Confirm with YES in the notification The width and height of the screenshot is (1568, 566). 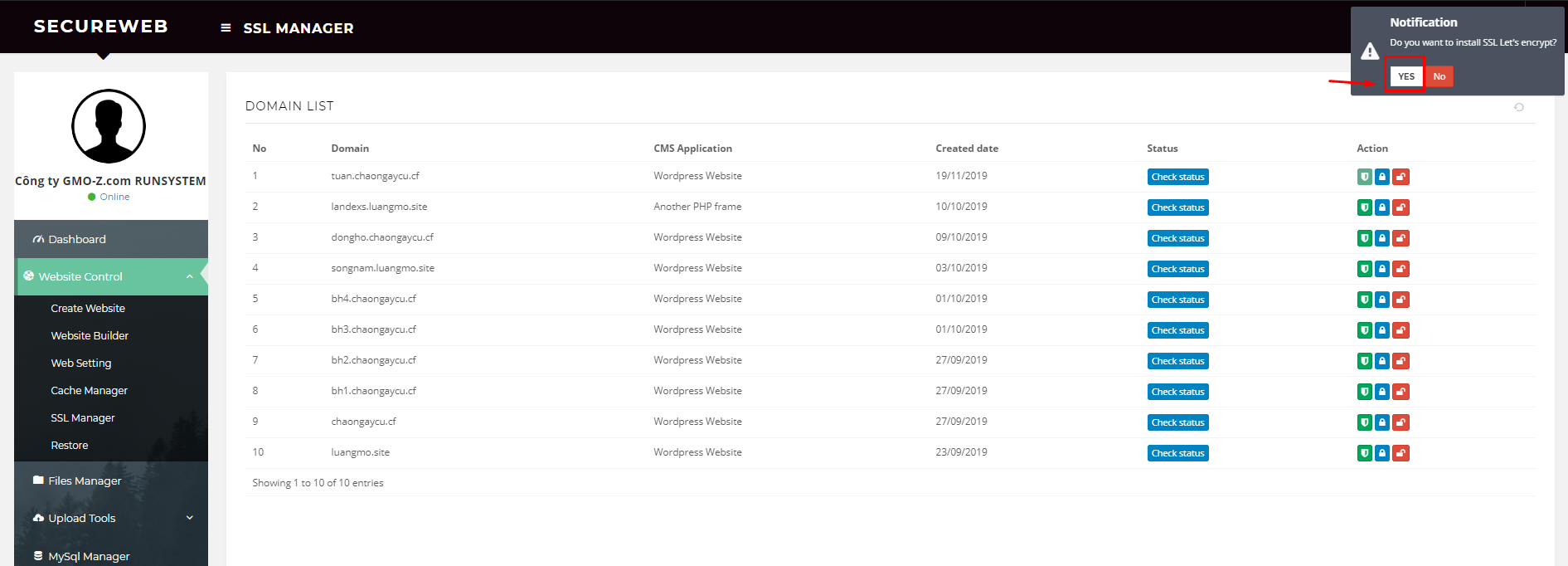point(1406,76)
